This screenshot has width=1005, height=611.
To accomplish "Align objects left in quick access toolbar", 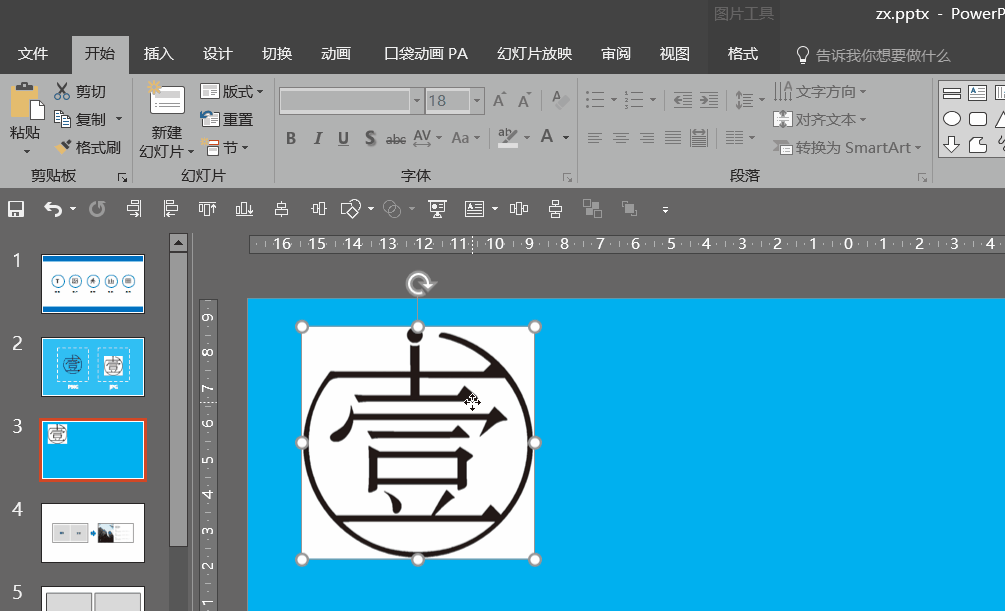I will (x=170, y=209).
